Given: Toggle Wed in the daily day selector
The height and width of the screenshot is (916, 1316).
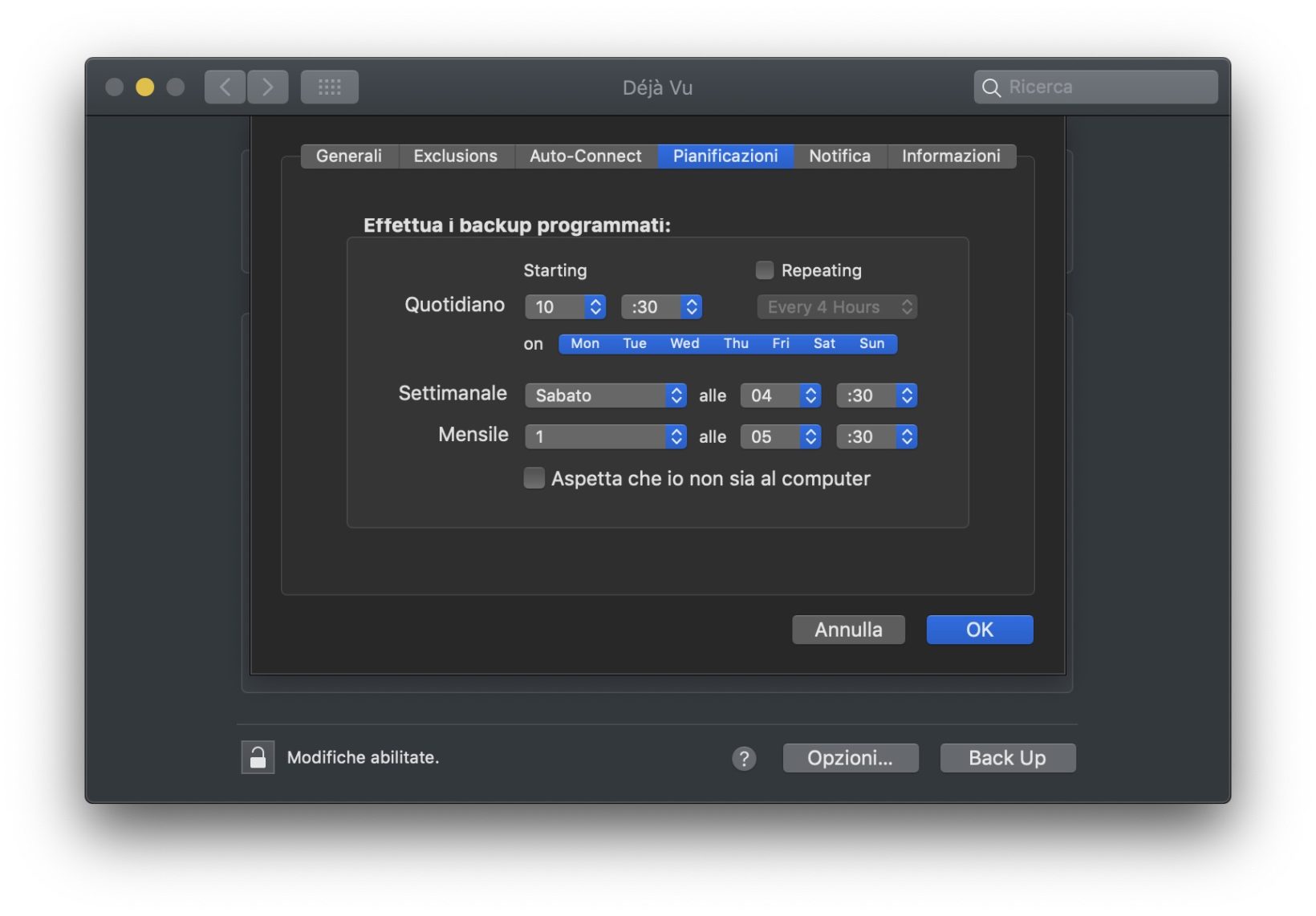Looking at the screenshot, I should coord(684,343).
